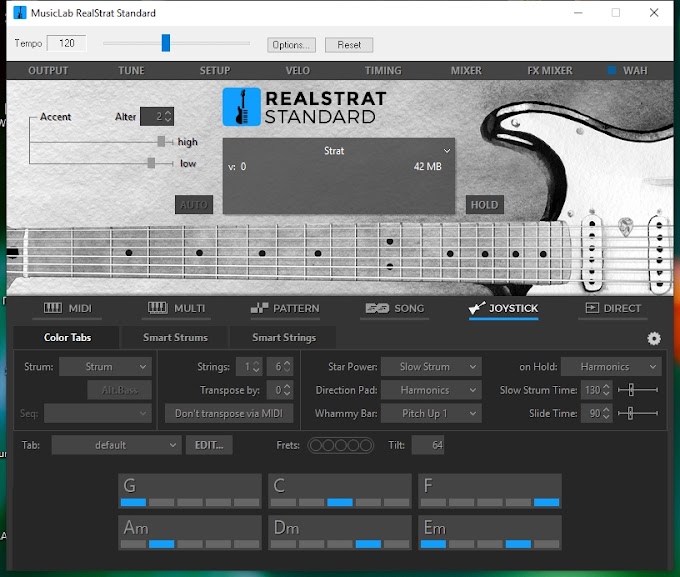Viewport: 680px width, 577px height.
Task: Toggle fourth segment under Dm chord
Action: tap(368, 544)
